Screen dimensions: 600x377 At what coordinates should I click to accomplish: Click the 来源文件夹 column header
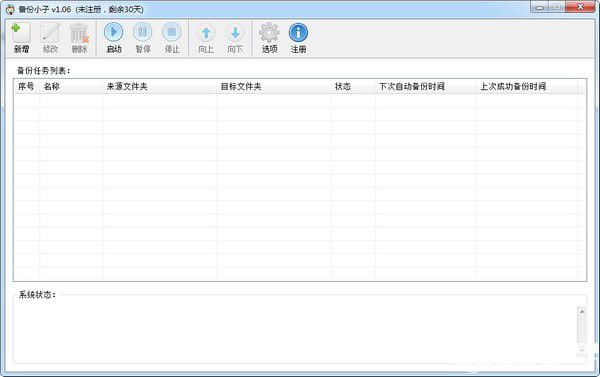click(x=160, y=86)
